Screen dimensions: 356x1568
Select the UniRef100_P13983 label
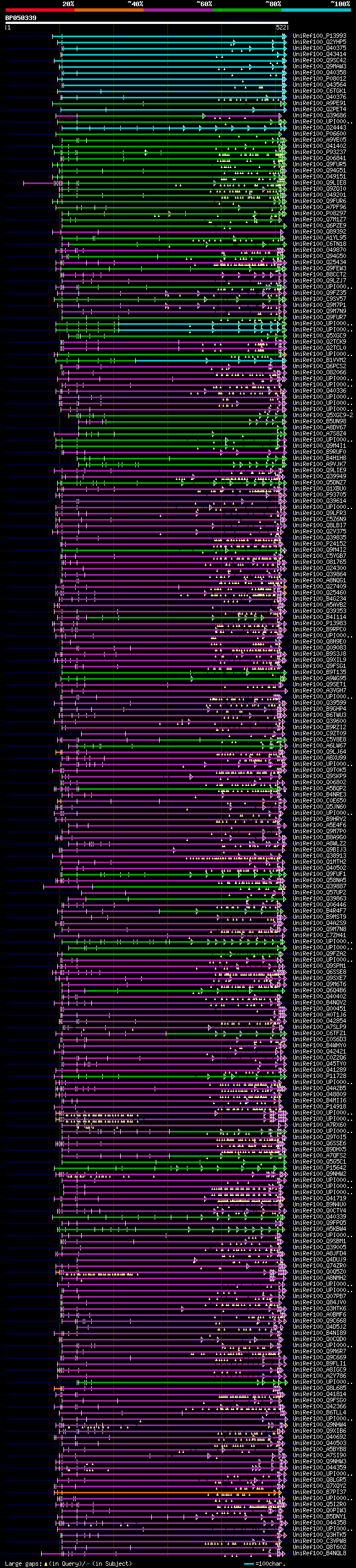(319, 624)
